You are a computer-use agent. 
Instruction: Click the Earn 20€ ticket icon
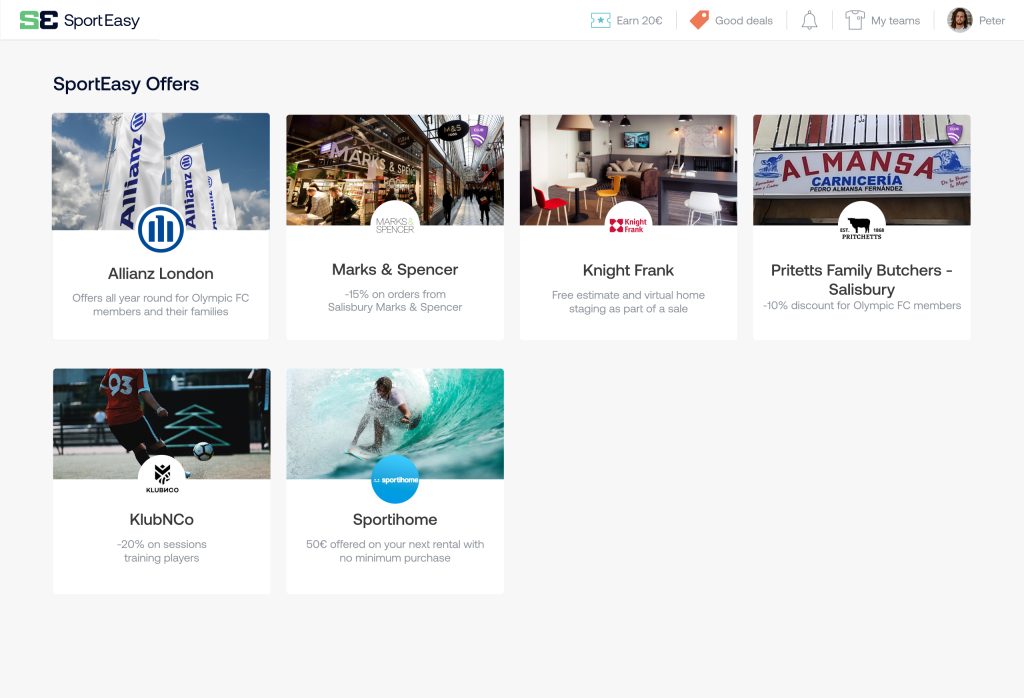click(600, 20)
